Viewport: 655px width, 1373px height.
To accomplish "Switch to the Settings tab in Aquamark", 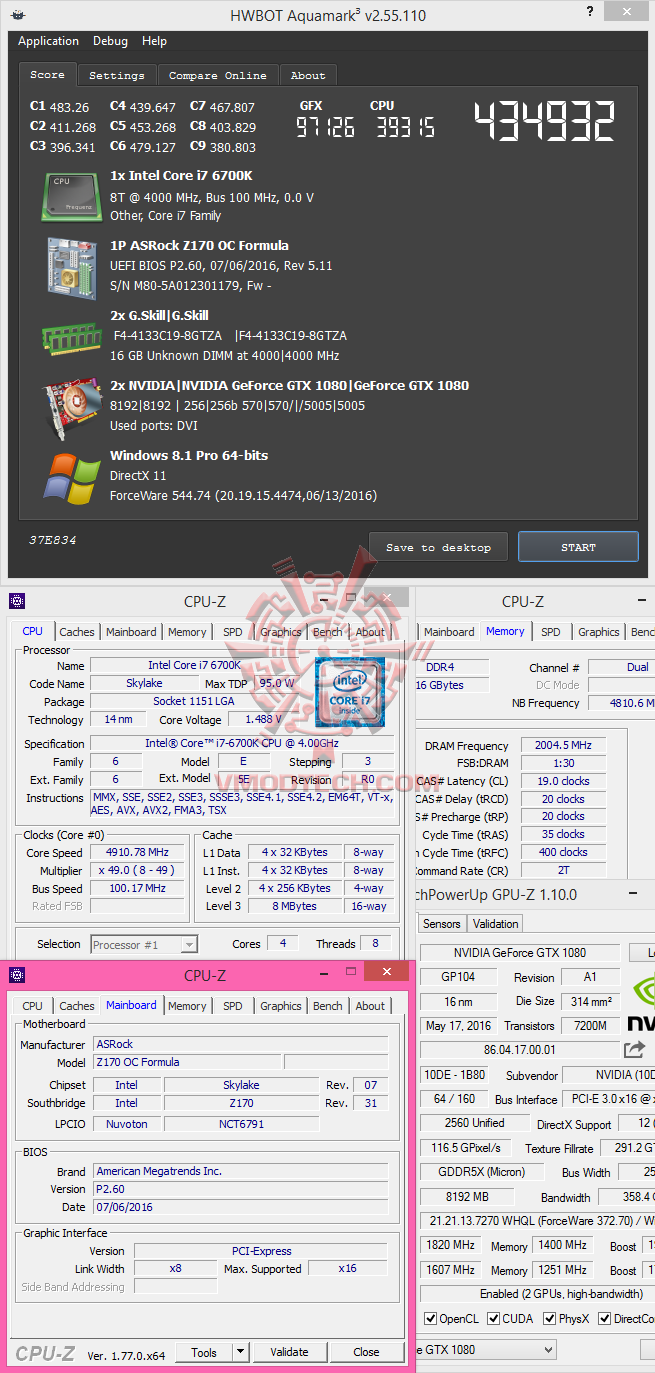I will (117, 76).
